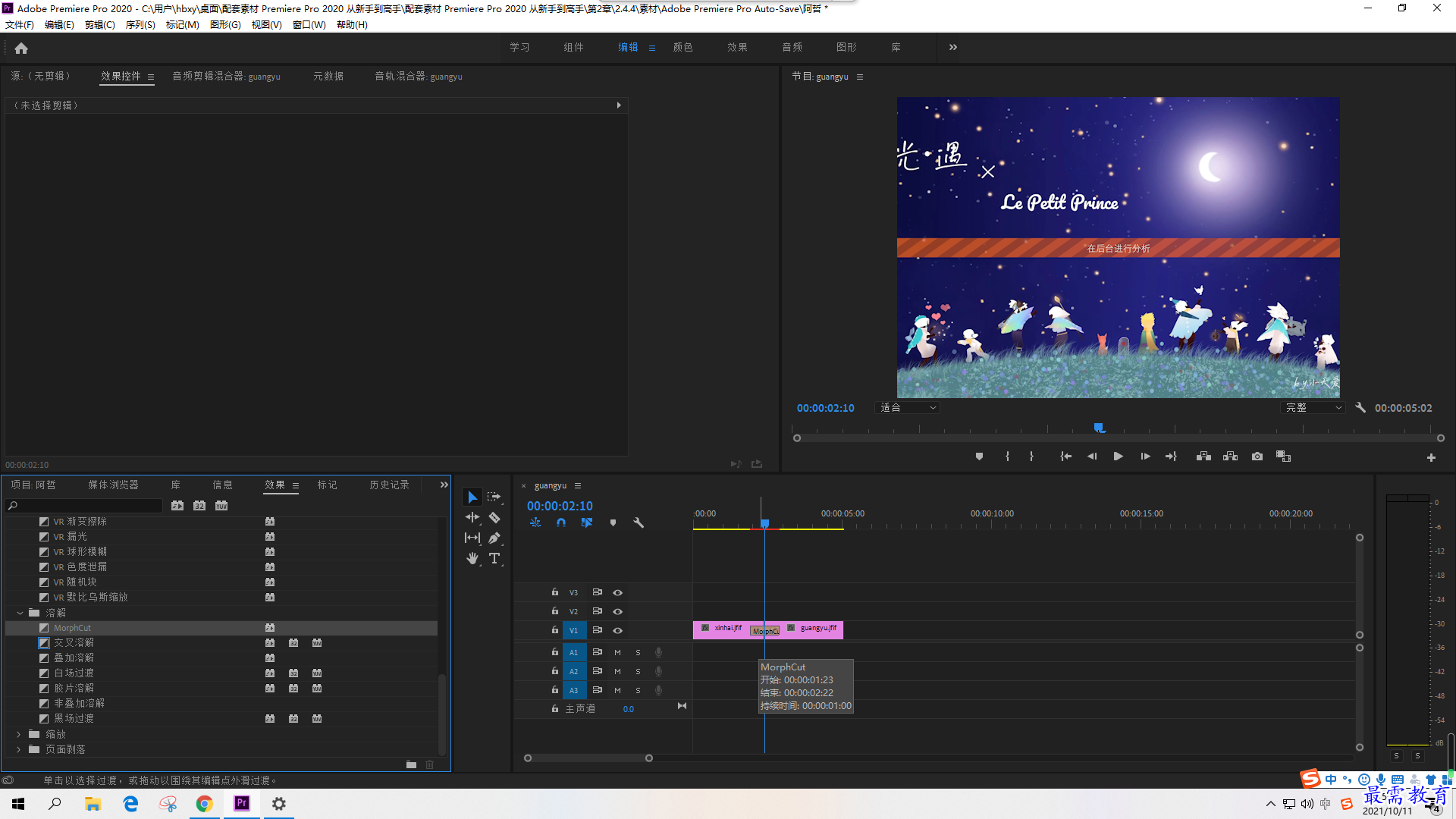
Task: Click the Home icon
Action: [x=21, y=48]
